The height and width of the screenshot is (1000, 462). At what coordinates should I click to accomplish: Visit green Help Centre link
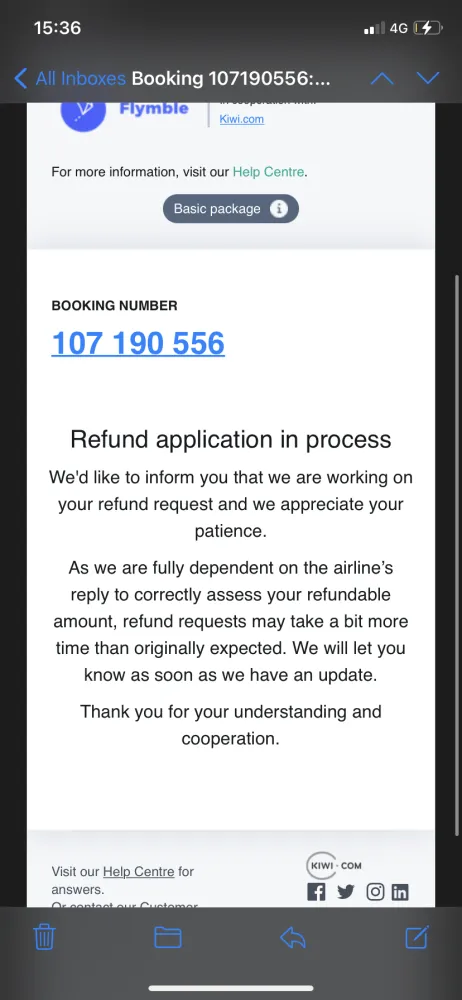click(x=269, y=172)
